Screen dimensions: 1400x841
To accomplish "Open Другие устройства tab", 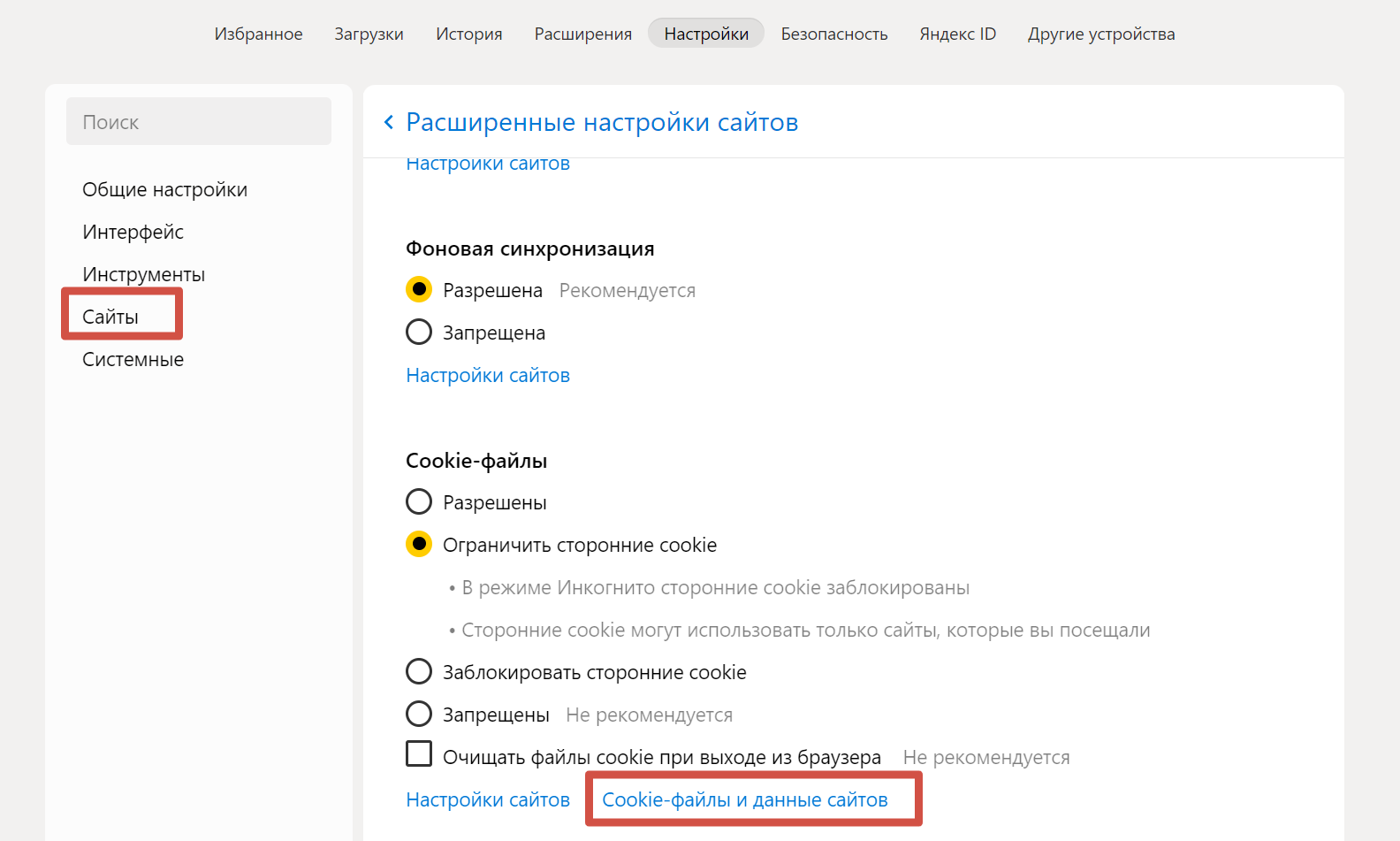I will click(x=1100, y=34).
